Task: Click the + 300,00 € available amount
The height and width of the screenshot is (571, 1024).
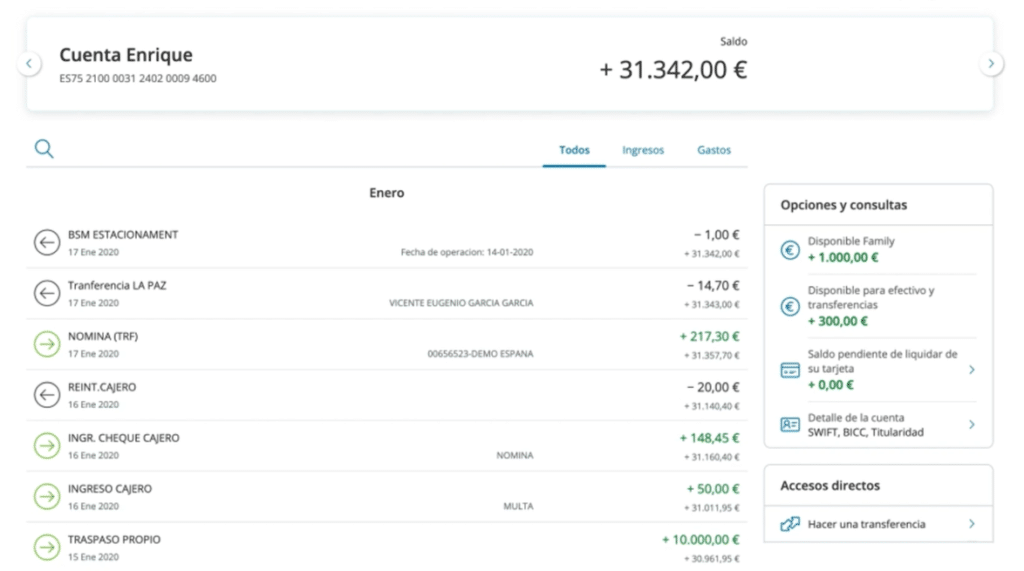Action: pyautogui.click(x=838, y=321)
